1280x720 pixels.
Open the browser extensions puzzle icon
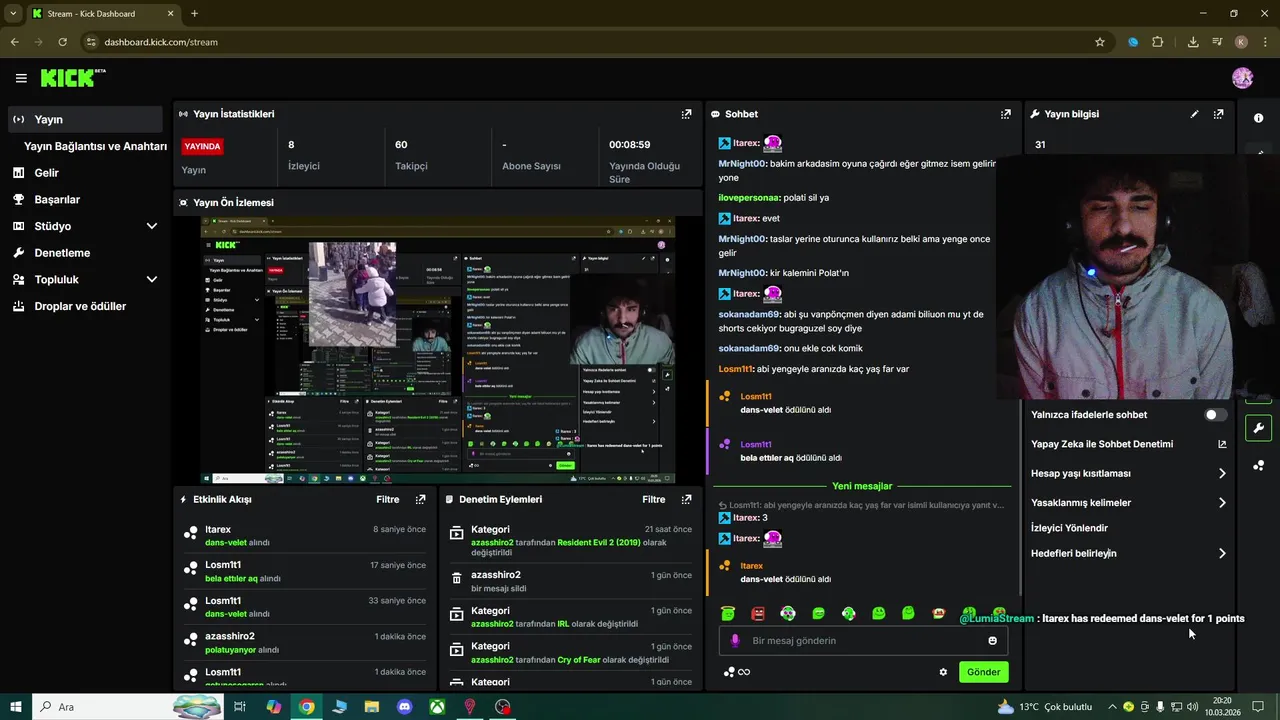(1158, 42)
